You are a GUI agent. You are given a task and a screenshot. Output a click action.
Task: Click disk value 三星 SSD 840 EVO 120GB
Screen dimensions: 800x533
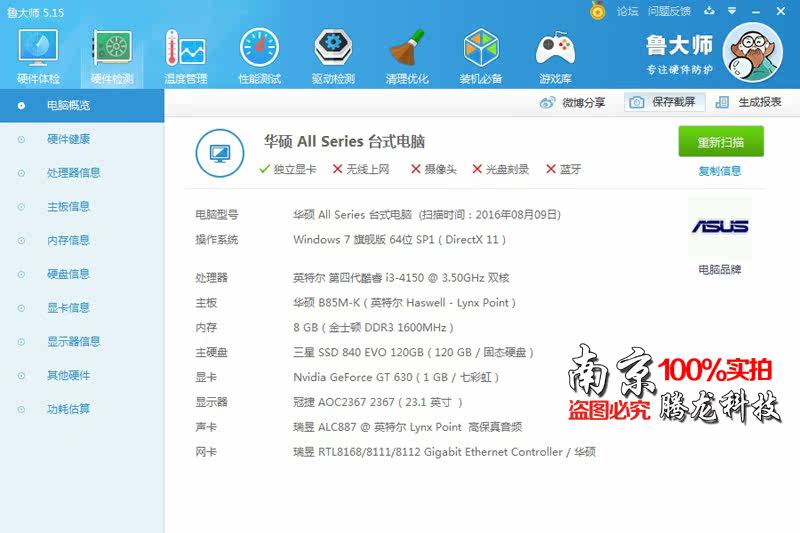[x=413, y=352]
